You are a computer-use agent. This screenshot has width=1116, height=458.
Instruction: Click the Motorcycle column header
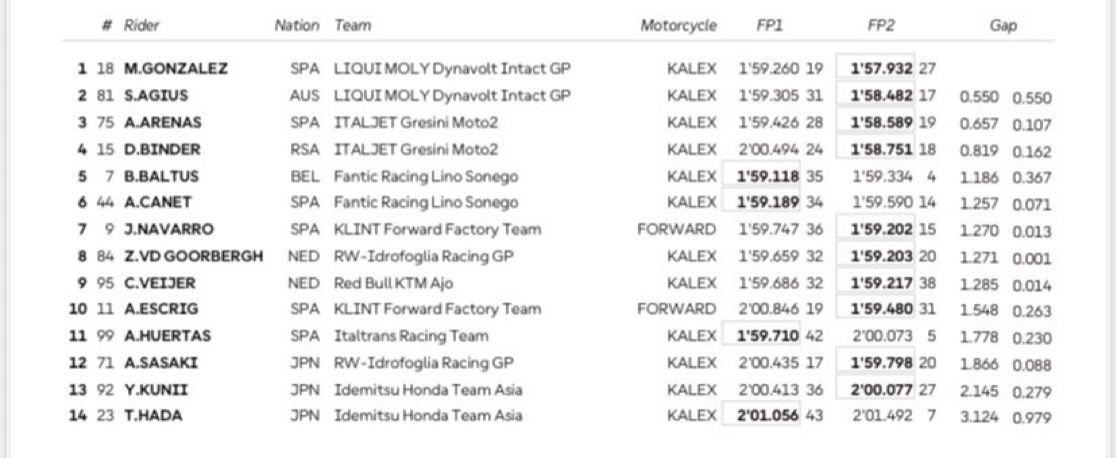click(678, 26)
